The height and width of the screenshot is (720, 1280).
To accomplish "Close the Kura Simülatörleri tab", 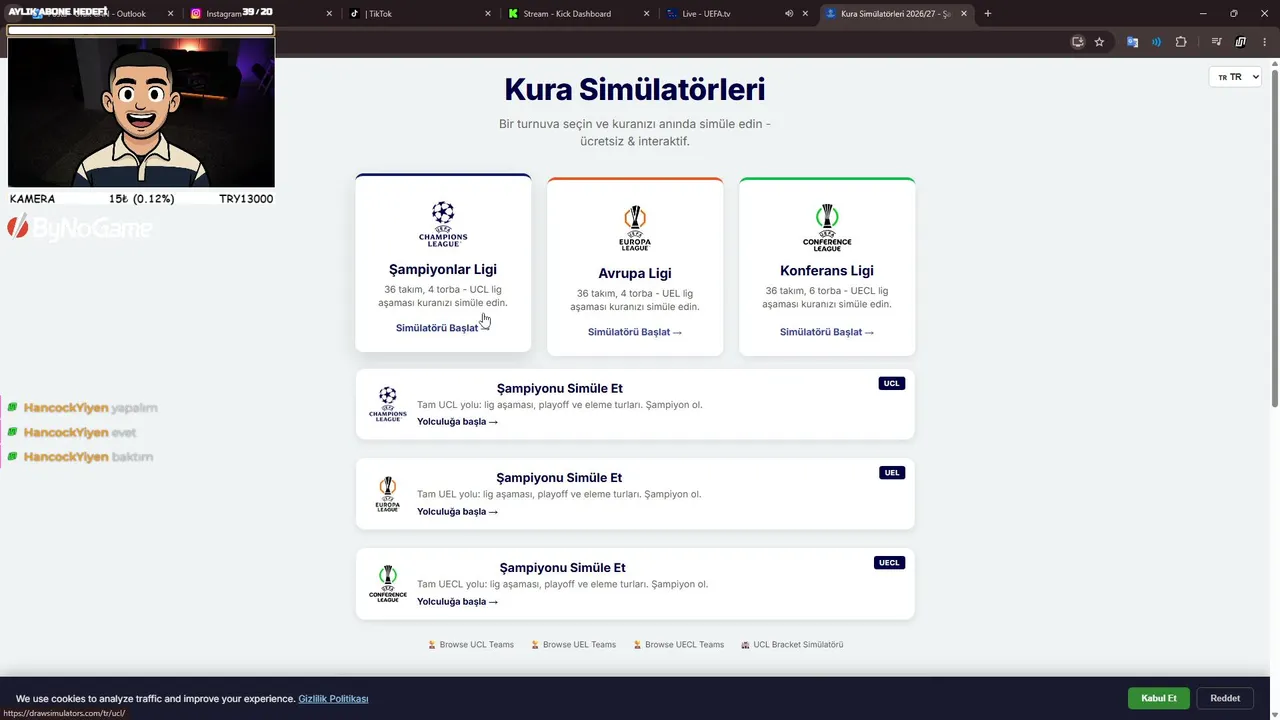I will (x=965, y=14).
